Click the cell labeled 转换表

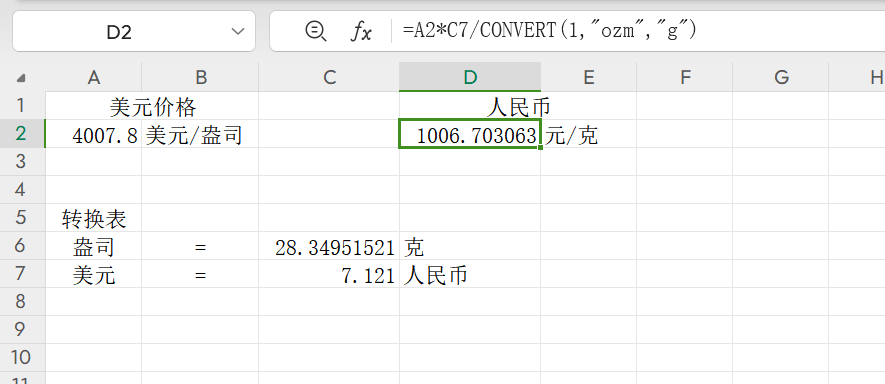(94, 217)
